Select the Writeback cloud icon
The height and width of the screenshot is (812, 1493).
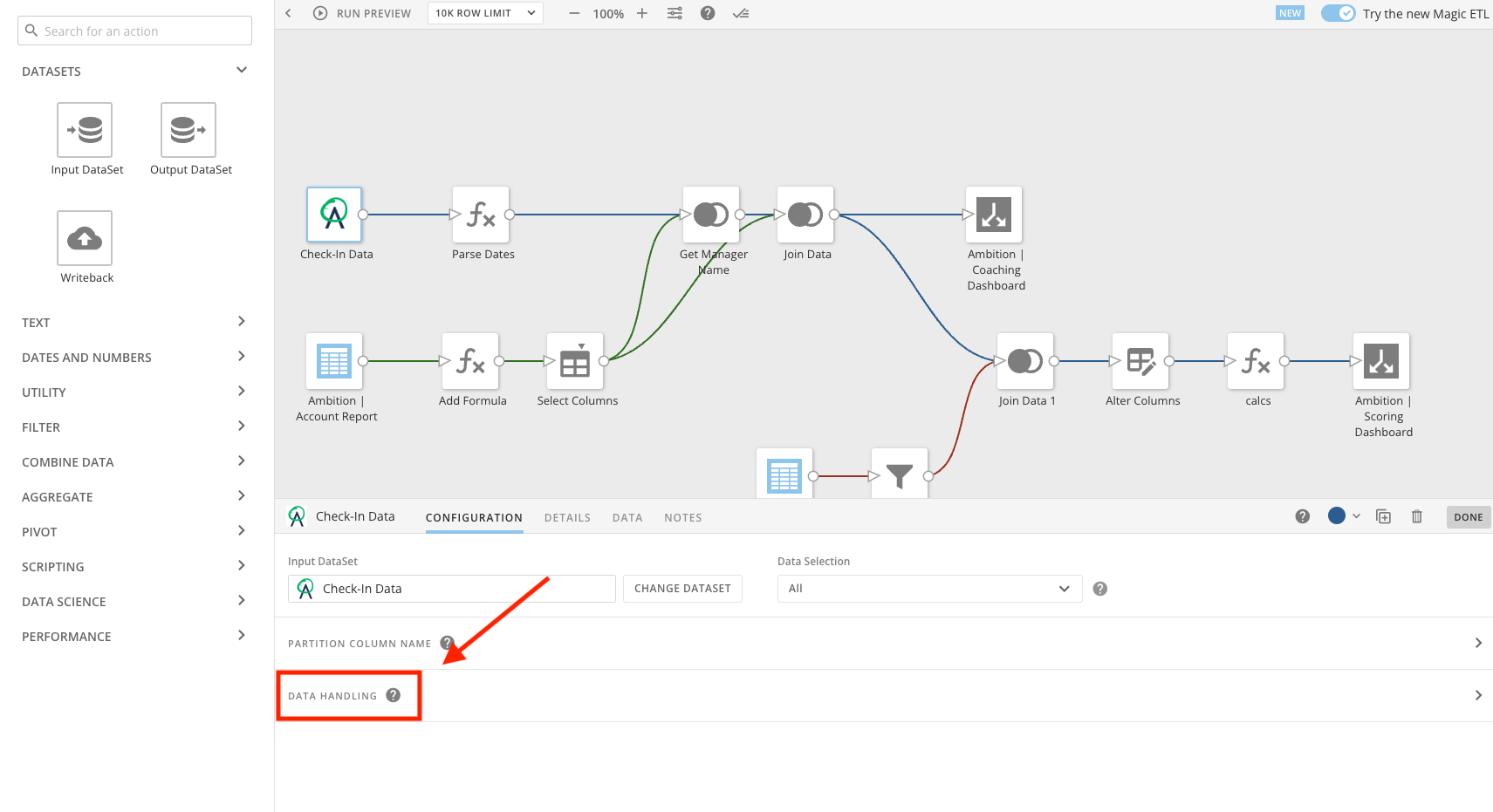pos(85,238)
